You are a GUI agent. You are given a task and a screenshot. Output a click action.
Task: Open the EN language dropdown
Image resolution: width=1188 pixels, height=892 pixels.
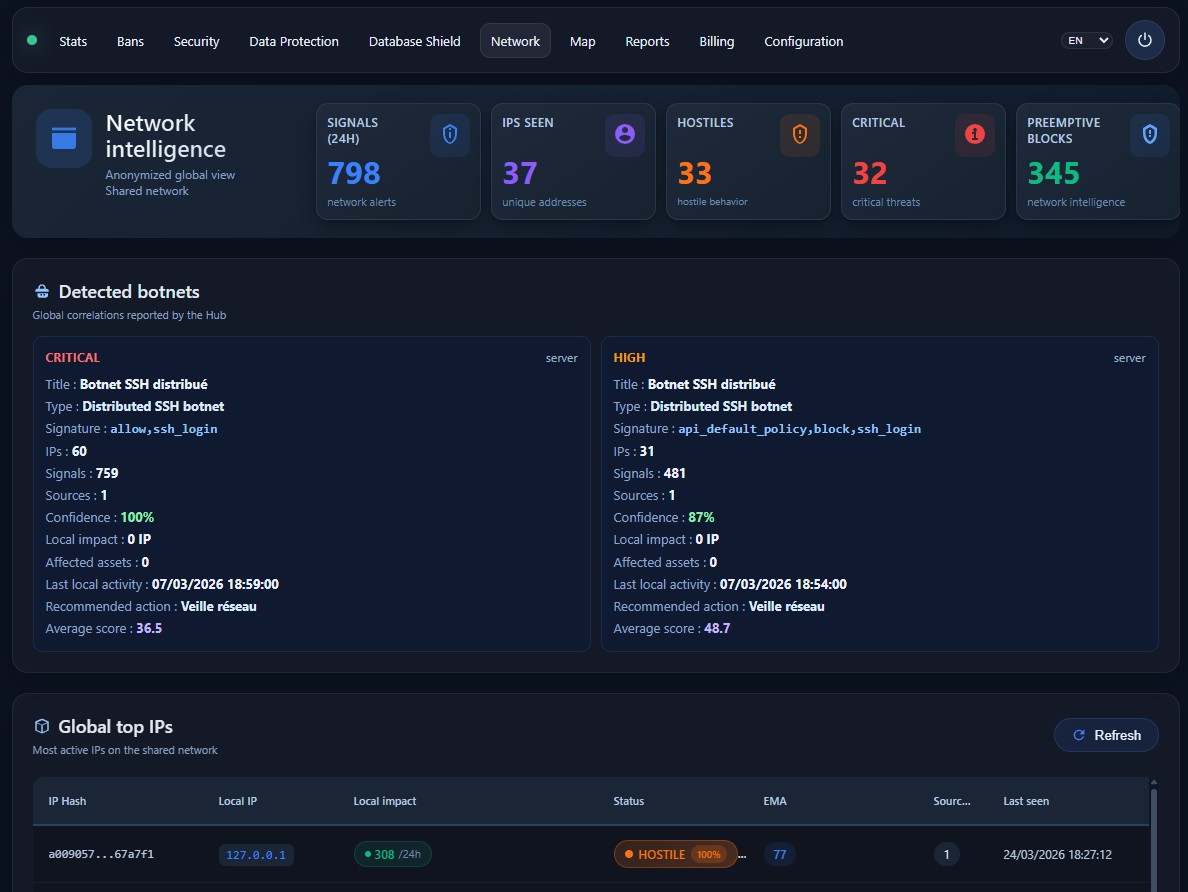pos(1086,40)
